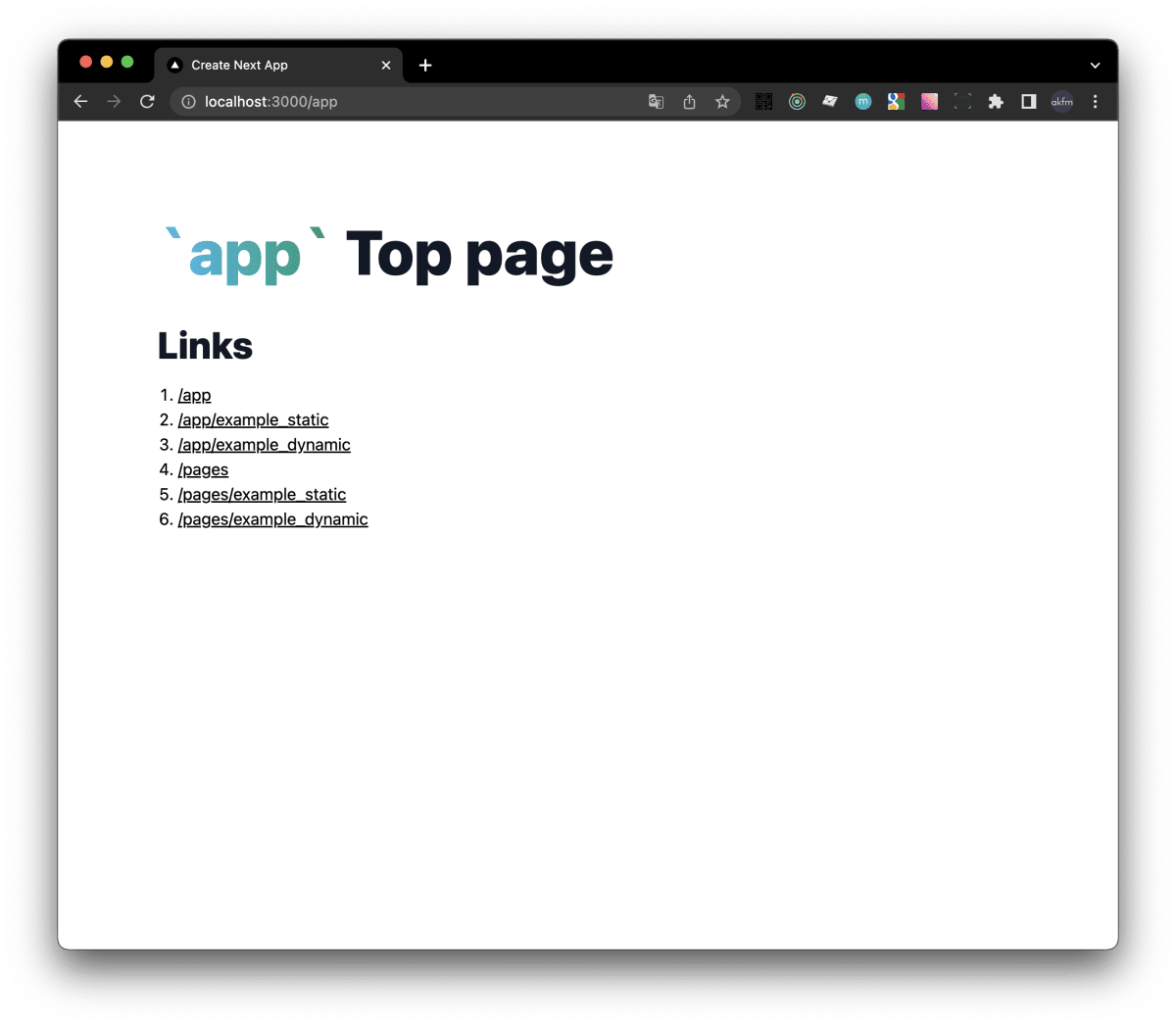View site information icon in address bar
Screen dimensions: 1176x1026
click(188, 102)
